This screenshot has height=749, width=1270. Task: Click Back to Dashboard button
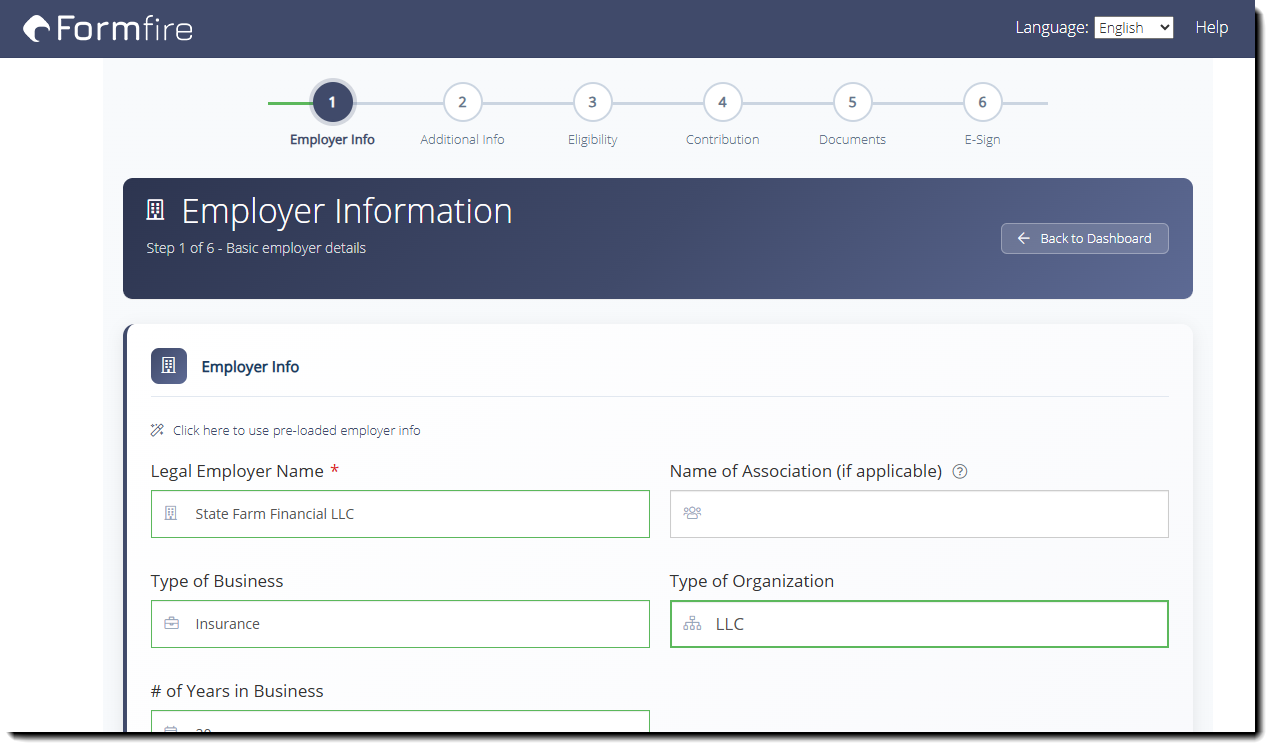pos(1084,238)
